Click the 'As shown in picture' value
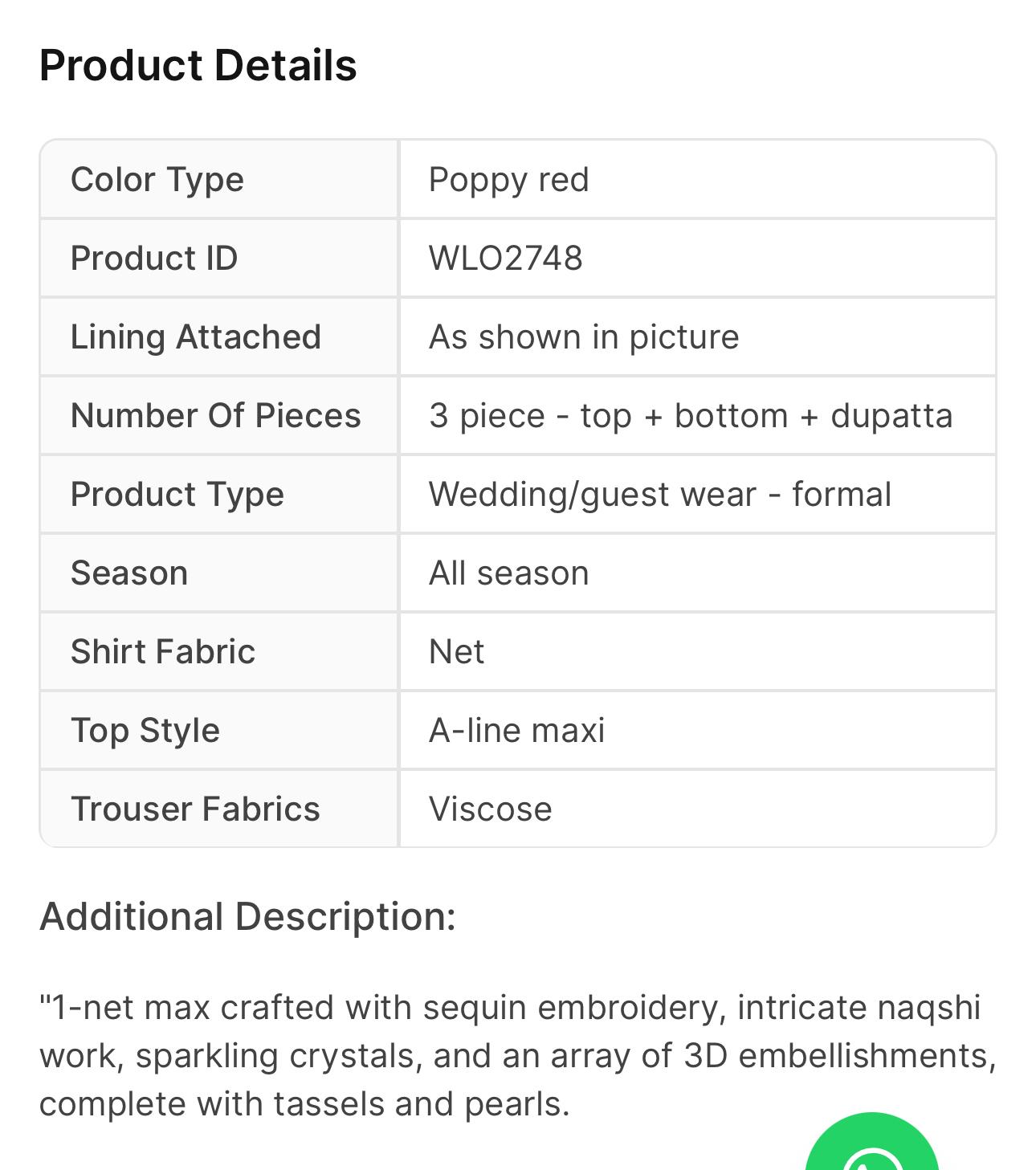 583,336
